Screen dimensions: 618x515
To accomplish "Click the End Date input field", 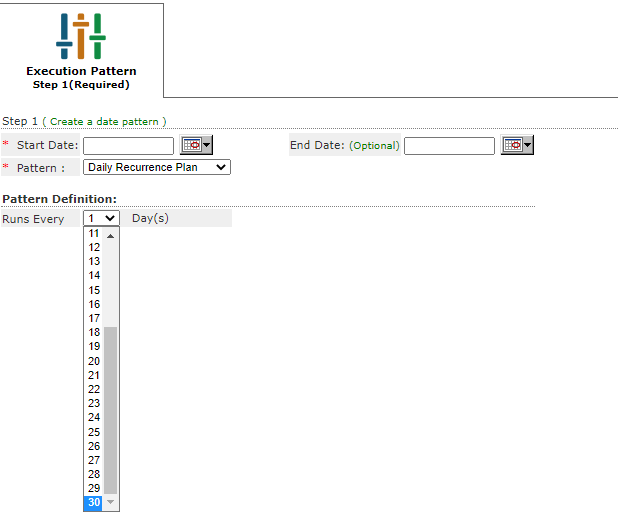I will (449, 146).
